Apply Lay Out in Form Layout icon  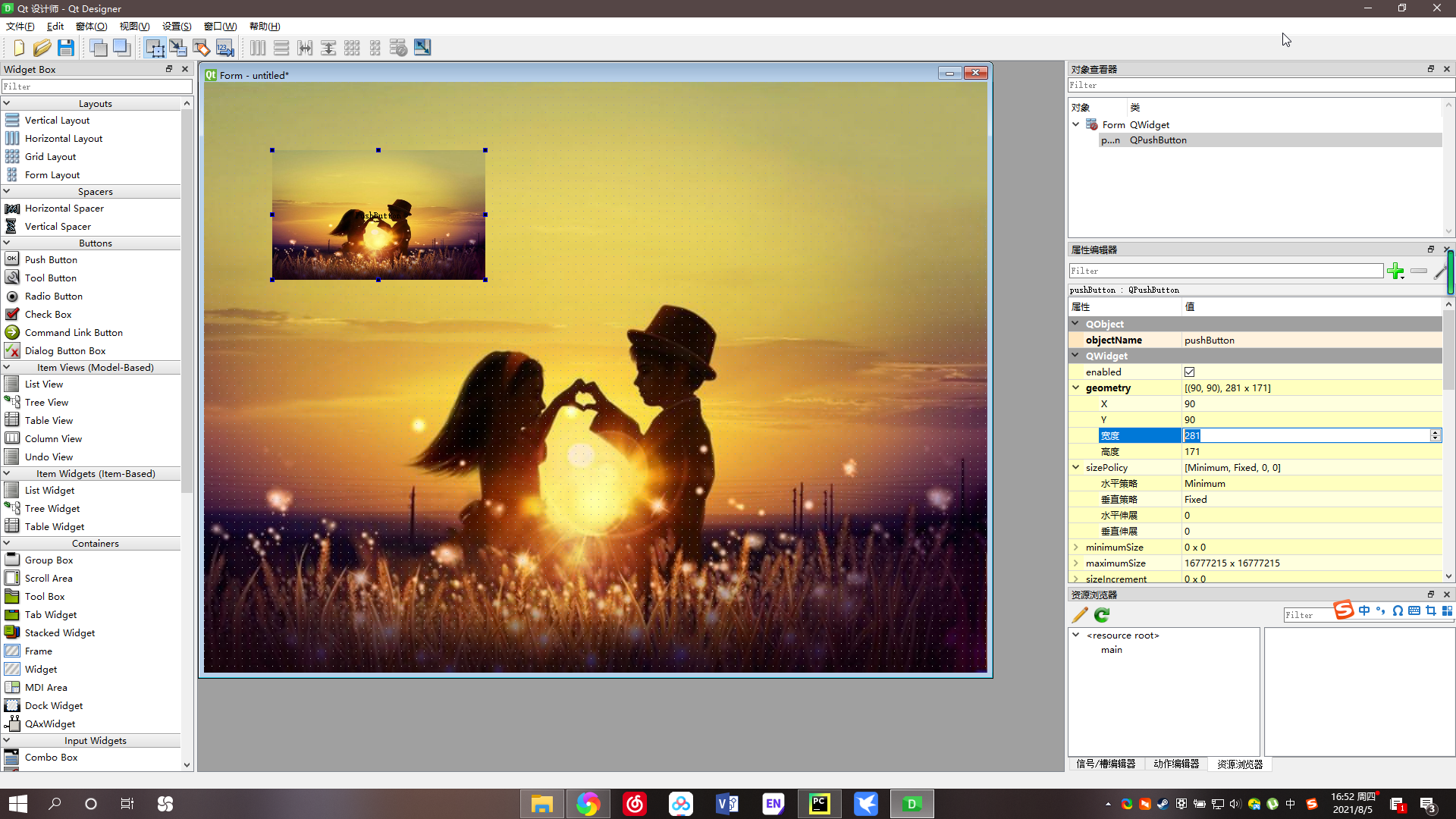coord(375,48)
